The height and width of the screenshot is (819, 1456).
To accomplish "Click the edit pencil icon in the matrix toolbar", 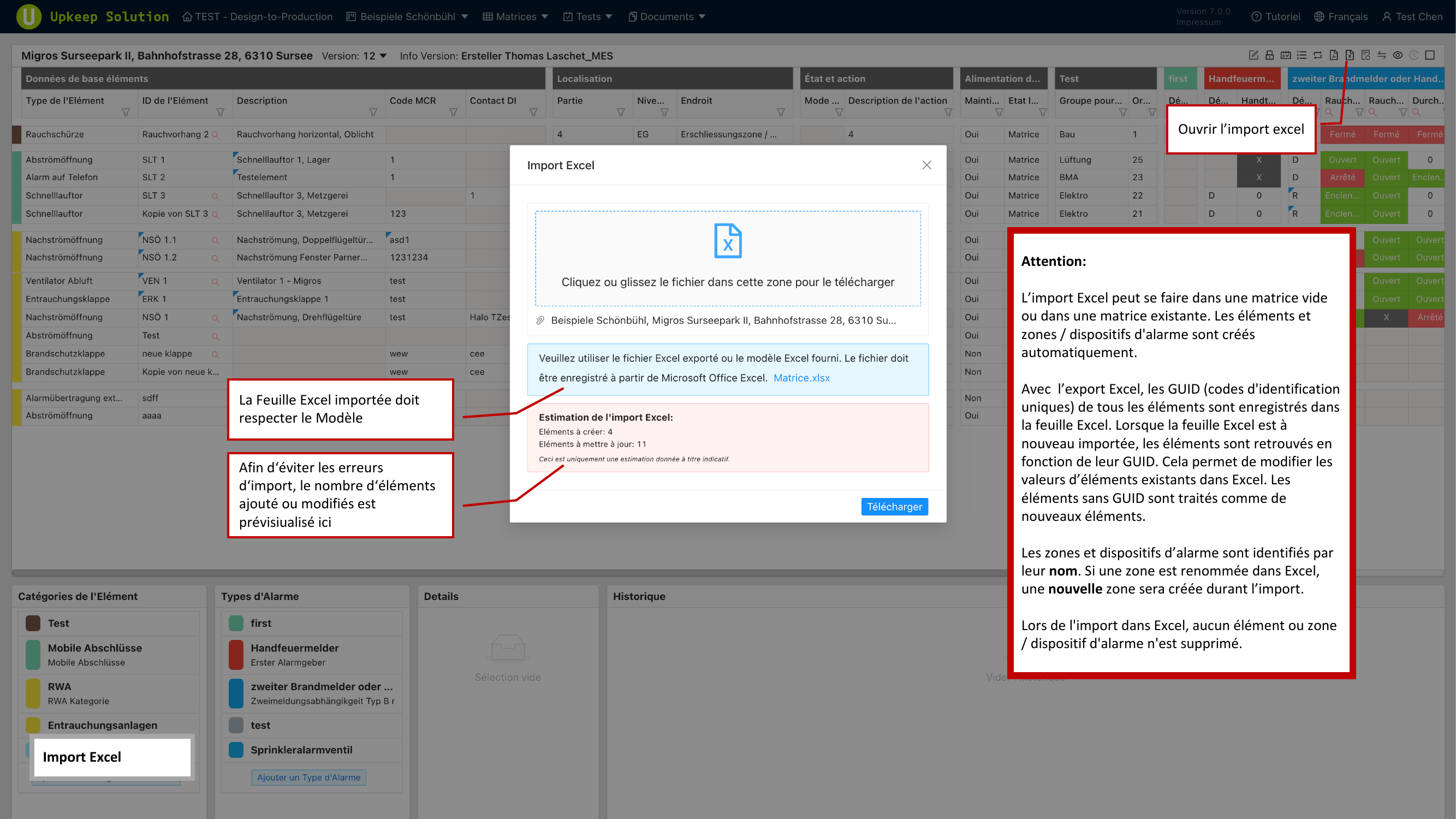I will coord(1253,55).
